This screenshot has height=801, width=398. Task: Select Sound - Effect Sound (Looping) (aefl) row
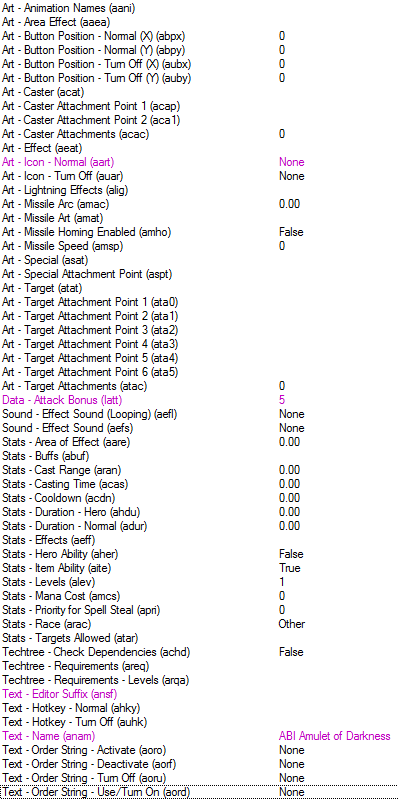click(x=199, y=414)
